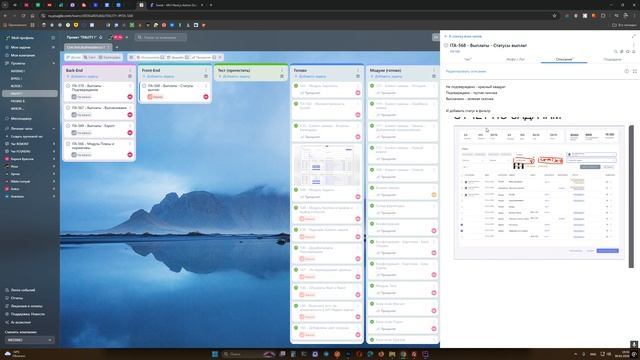Mark ITA-570 Выплаты card as complete
This screenshot has height=360, width=640.
(x=68, y=86)
